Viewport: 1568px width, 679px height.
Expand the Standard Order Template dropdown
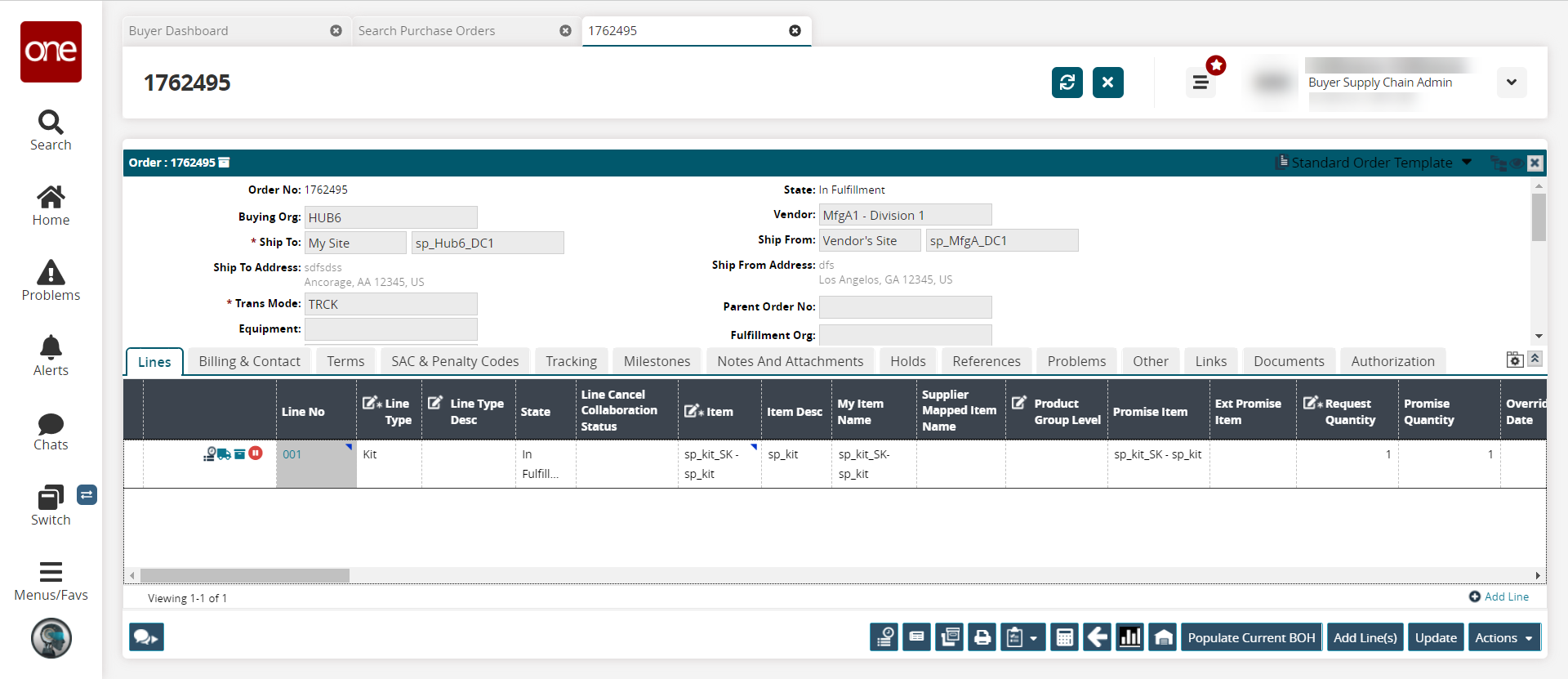(x=1467, y=163)
